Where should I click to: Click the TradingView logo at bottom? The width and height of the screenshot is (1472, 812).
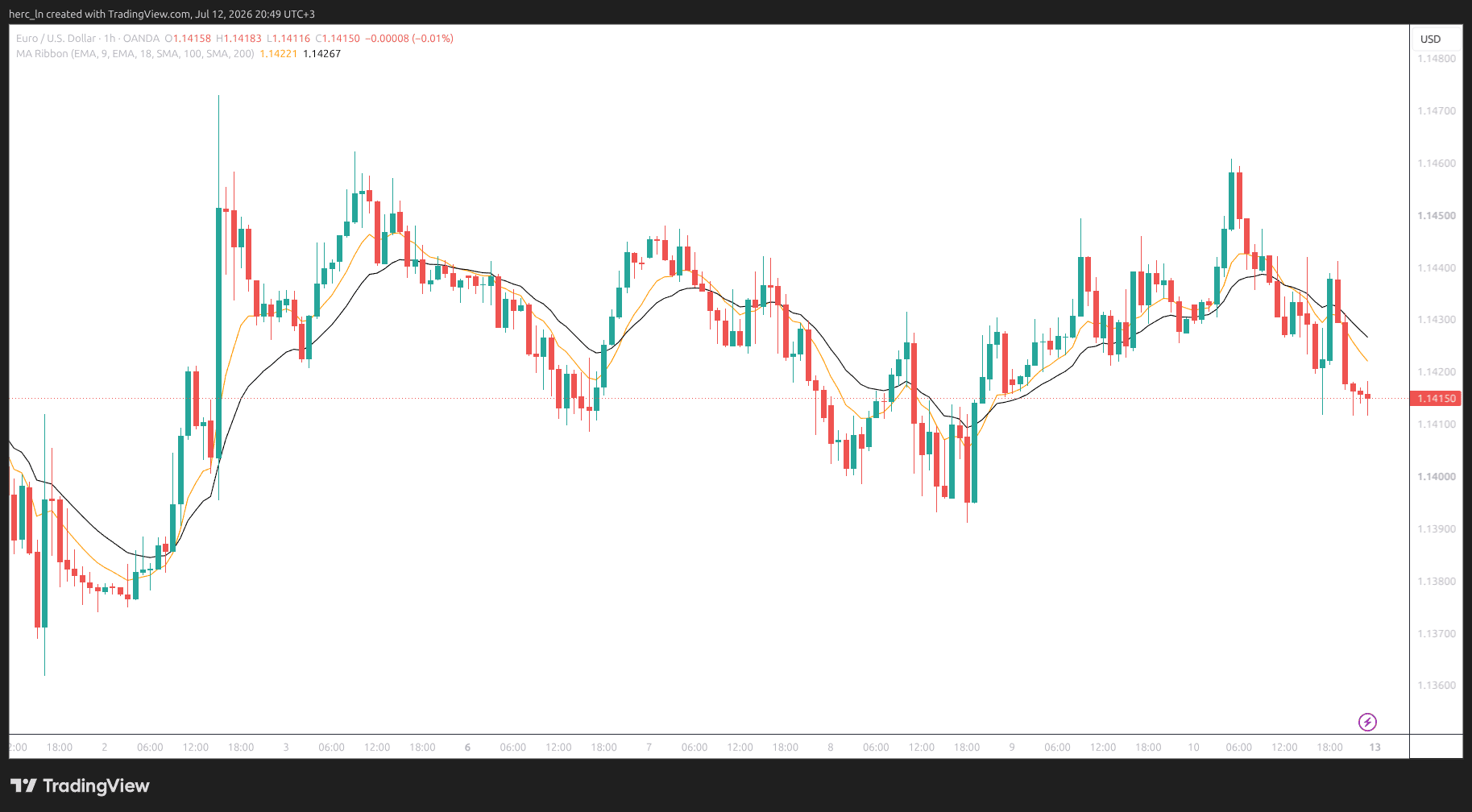[80, 785]
